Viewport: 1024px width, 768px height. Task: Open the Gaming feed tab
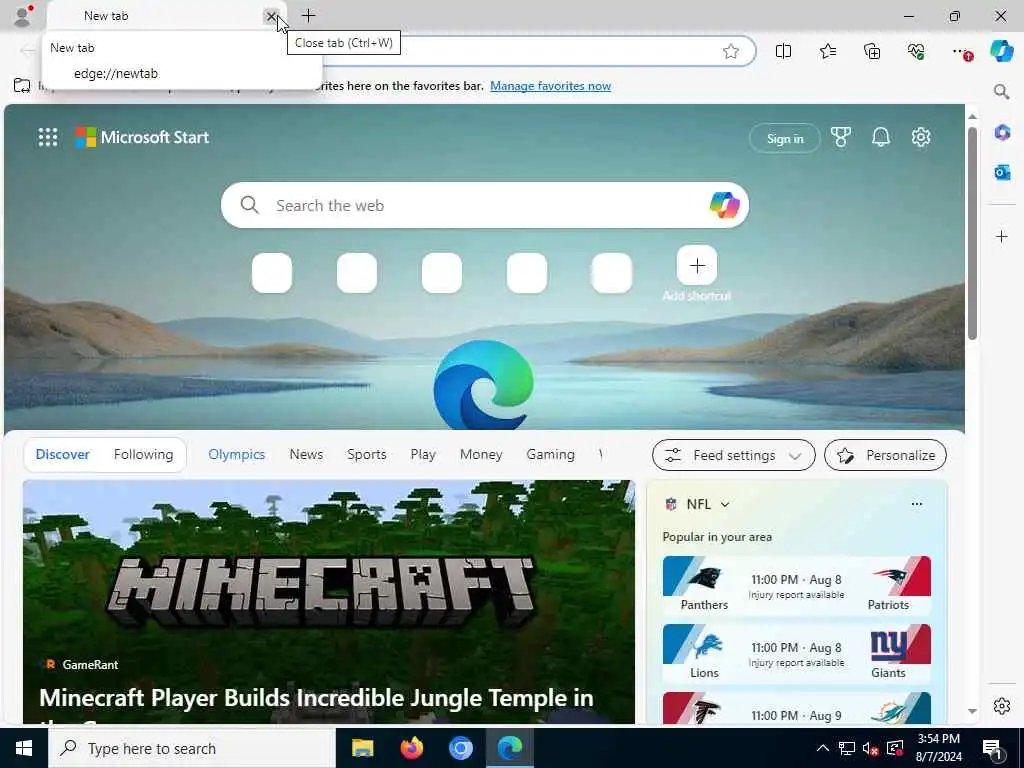[x=551, y=455]
